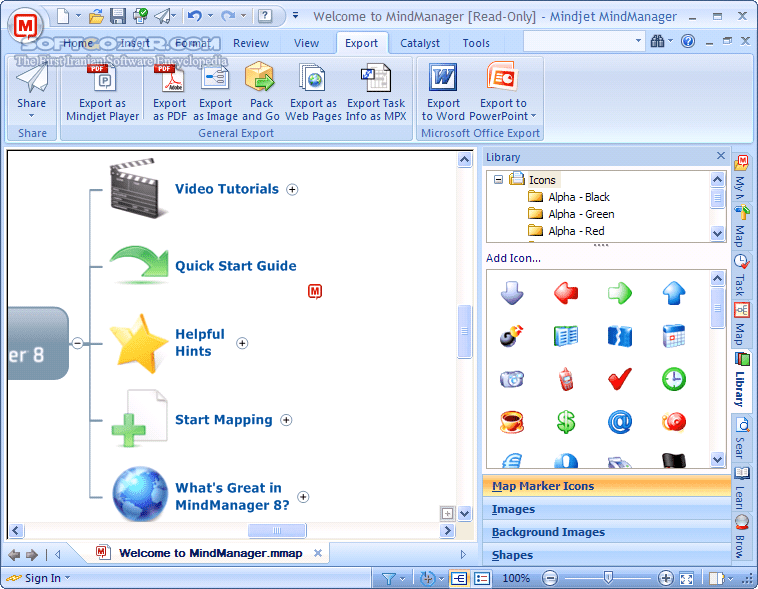The width and height of the screenshot is (758, 589).
Task: Switch to the View ribbon tab
Action: coord(306,43)
